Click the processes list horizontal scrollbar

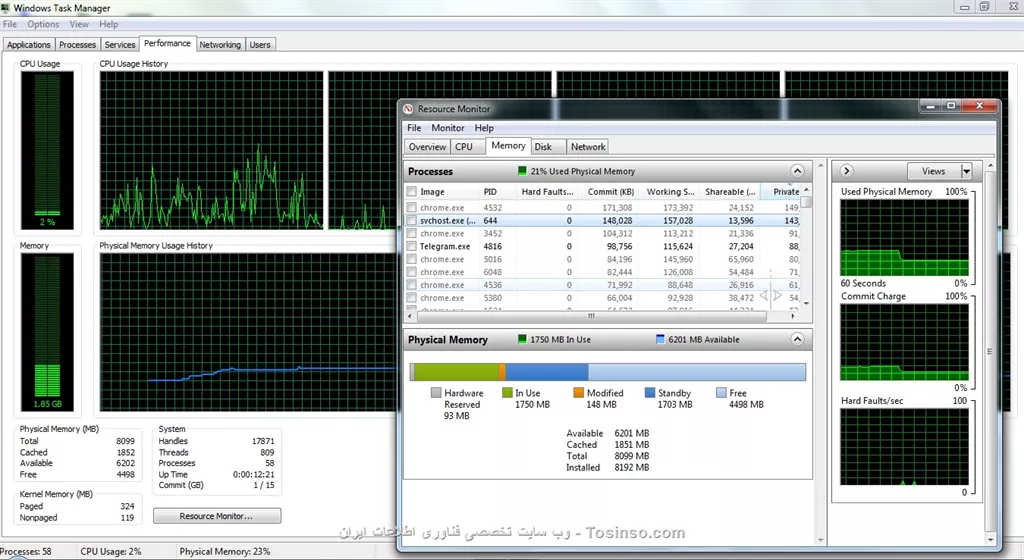591,316
